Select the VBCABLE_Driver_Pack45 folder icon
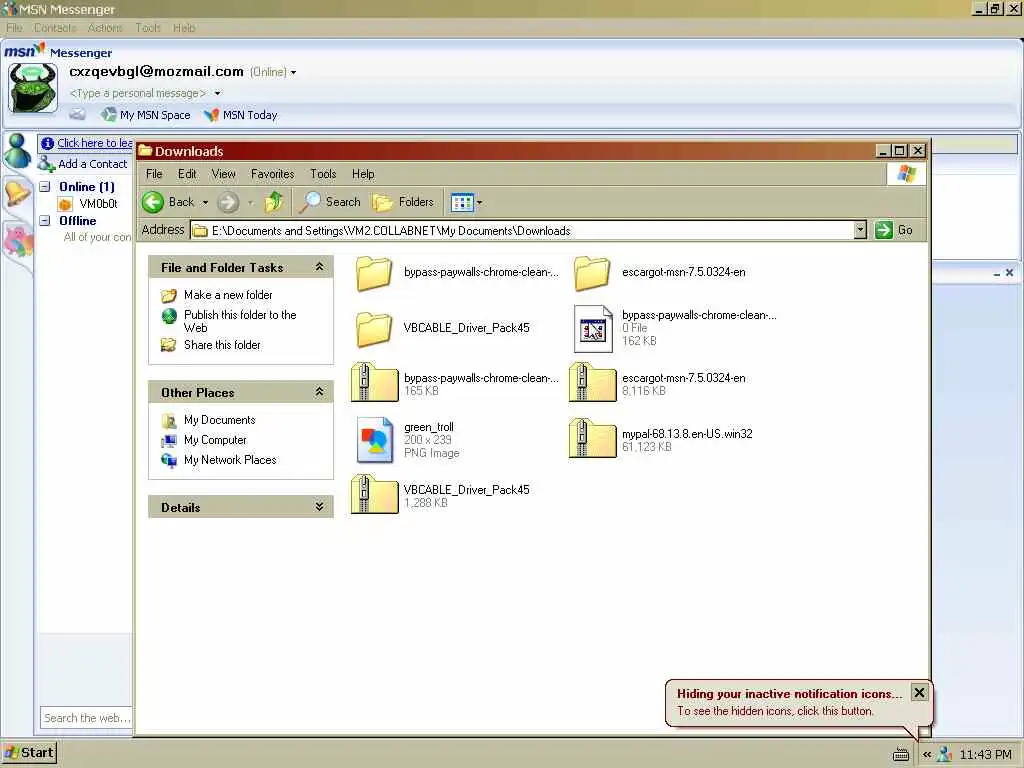Image resolution: width=1024 pixels, height=768 pixels. pos(374,328)
